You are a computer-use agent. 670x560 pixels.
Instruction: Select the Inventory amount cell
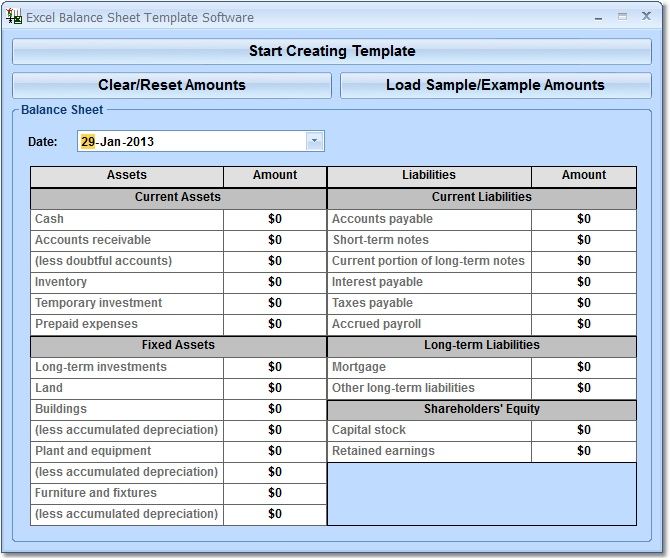(275, 282)
